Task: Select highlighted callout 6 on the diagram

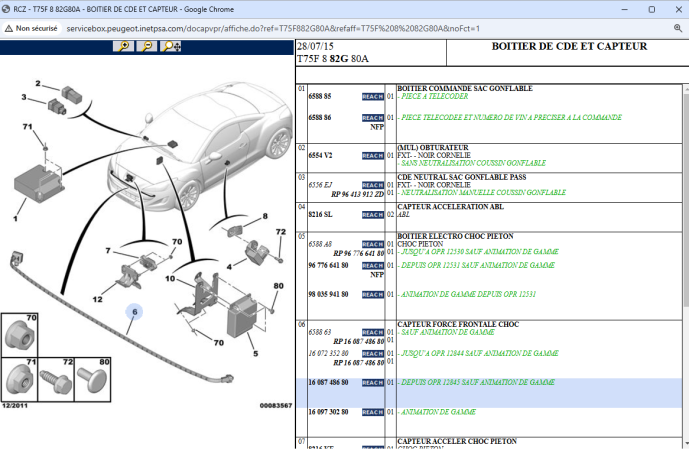Action: point(134,312)
